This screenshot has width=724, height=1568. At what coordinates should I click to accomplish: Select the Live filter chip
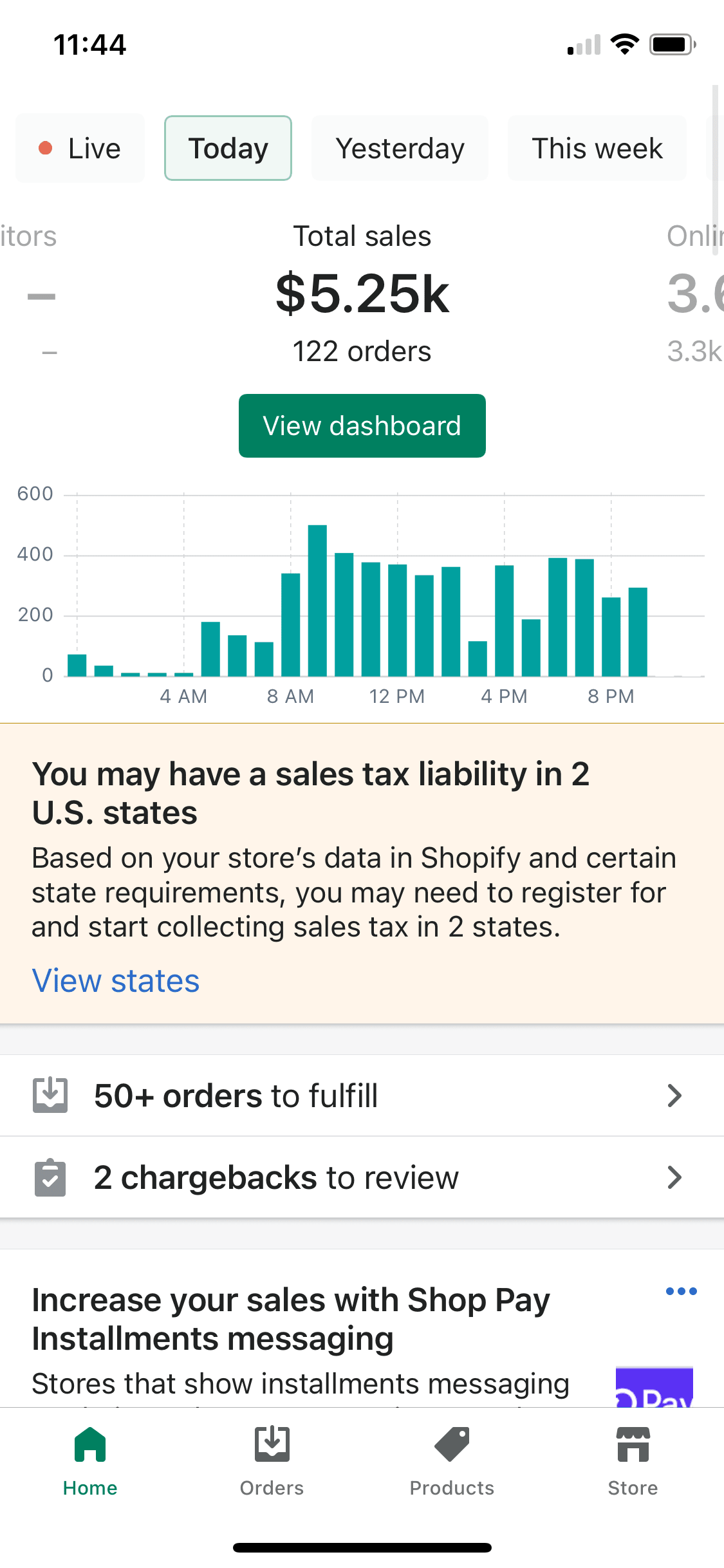pos(80,148)
